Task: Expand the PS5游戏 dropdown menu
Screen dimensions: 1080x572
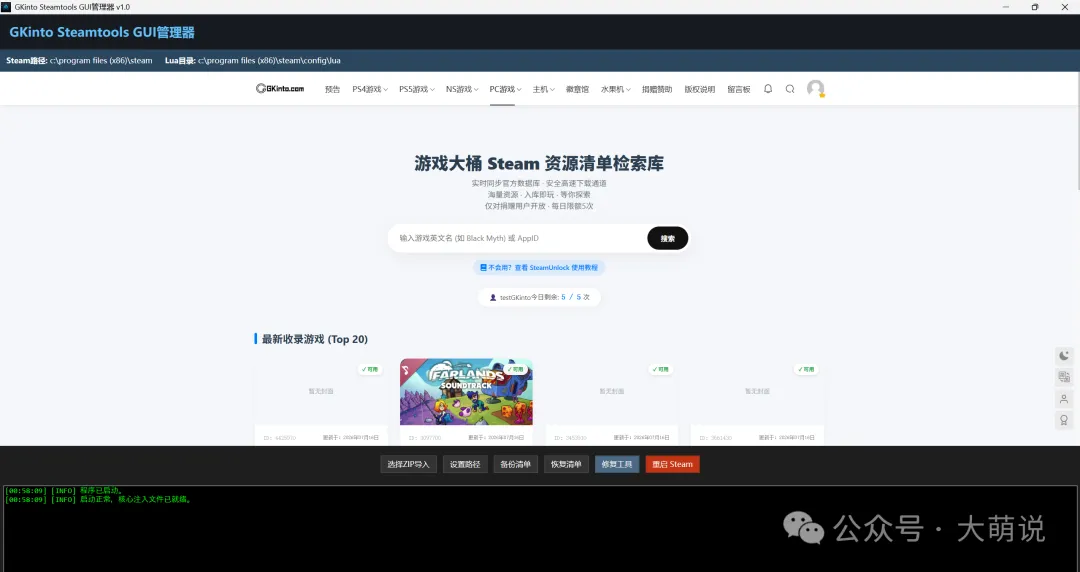Action: coord(417,90)
